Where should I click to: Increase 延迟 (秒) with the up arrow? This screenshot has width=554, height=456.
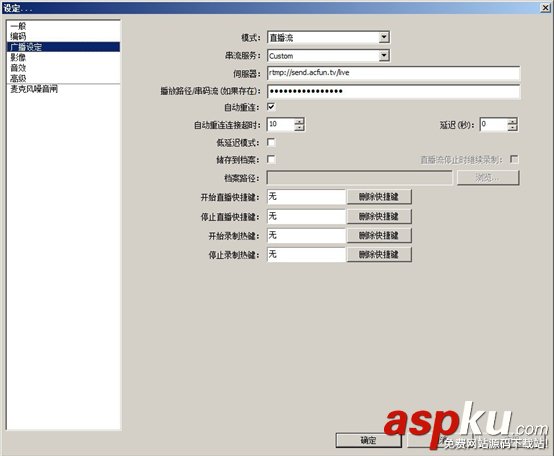click(512, 121)
